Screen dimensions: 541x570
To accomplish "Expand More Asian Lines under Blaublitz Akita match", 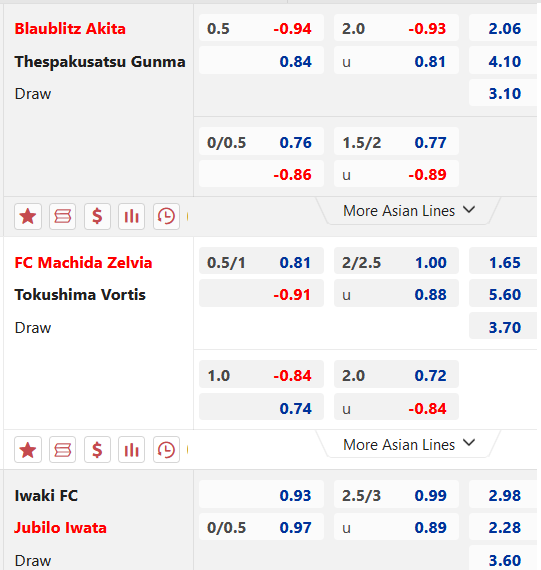I will (x=409, y=211).
